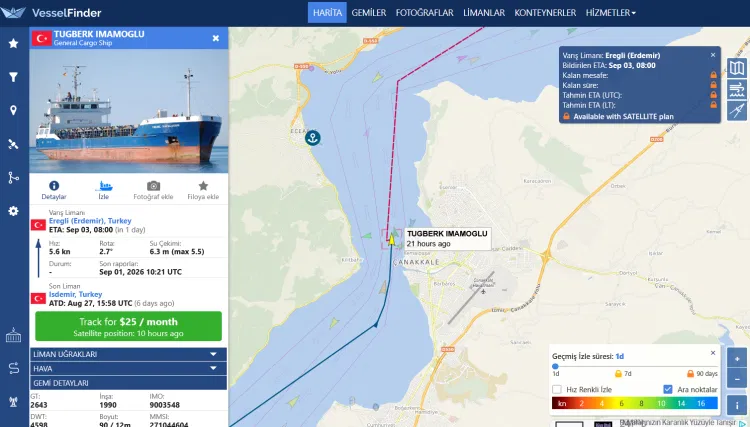The image size is (750, 427).
Task: Click the 1d track duration slider handle
Action: 555,366
